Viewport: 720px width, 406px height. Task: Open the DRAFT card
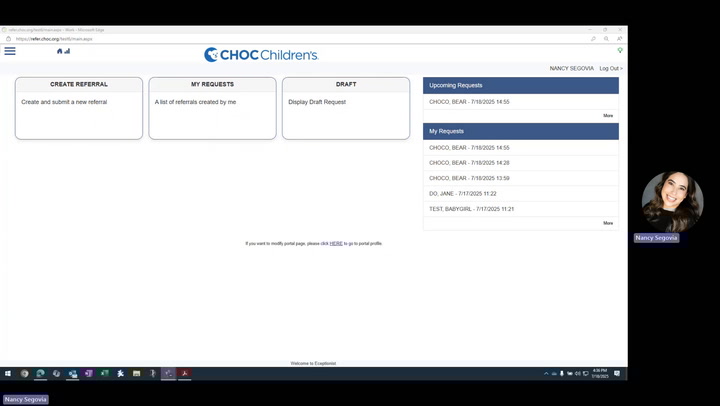(346, 108)
